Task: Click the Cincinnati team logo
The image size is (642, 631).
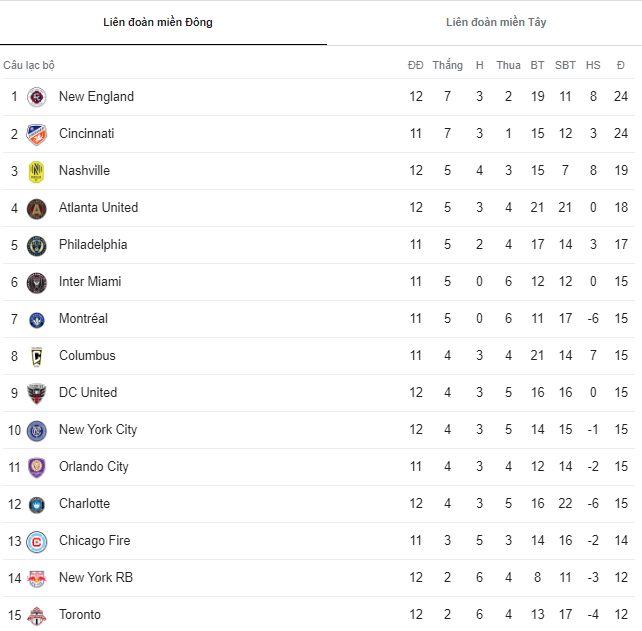Action: click(37, 134)
